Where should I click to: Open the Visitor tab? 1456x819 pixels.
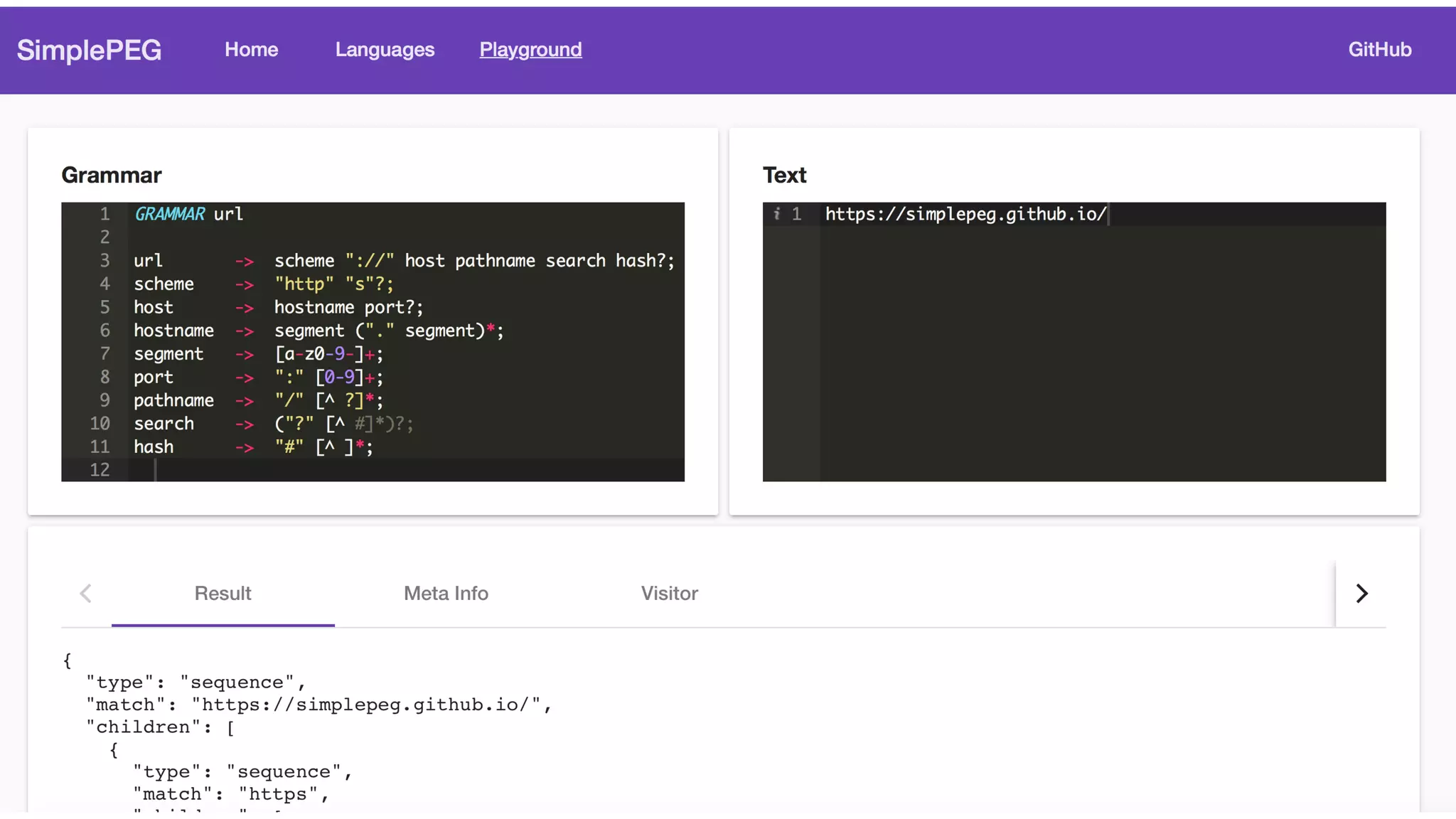click(669, 594)
